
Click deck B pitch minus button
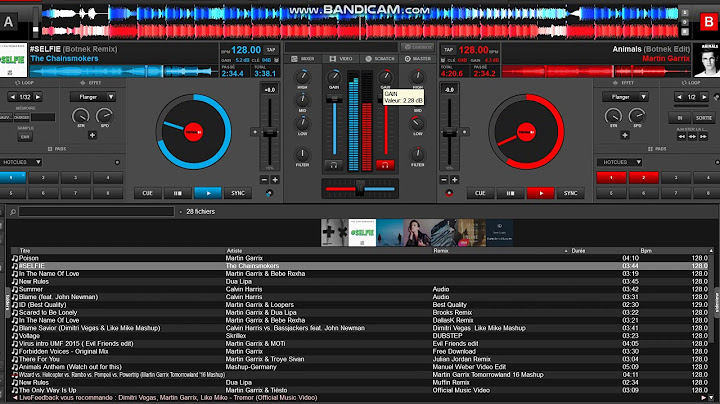[444, 180]
